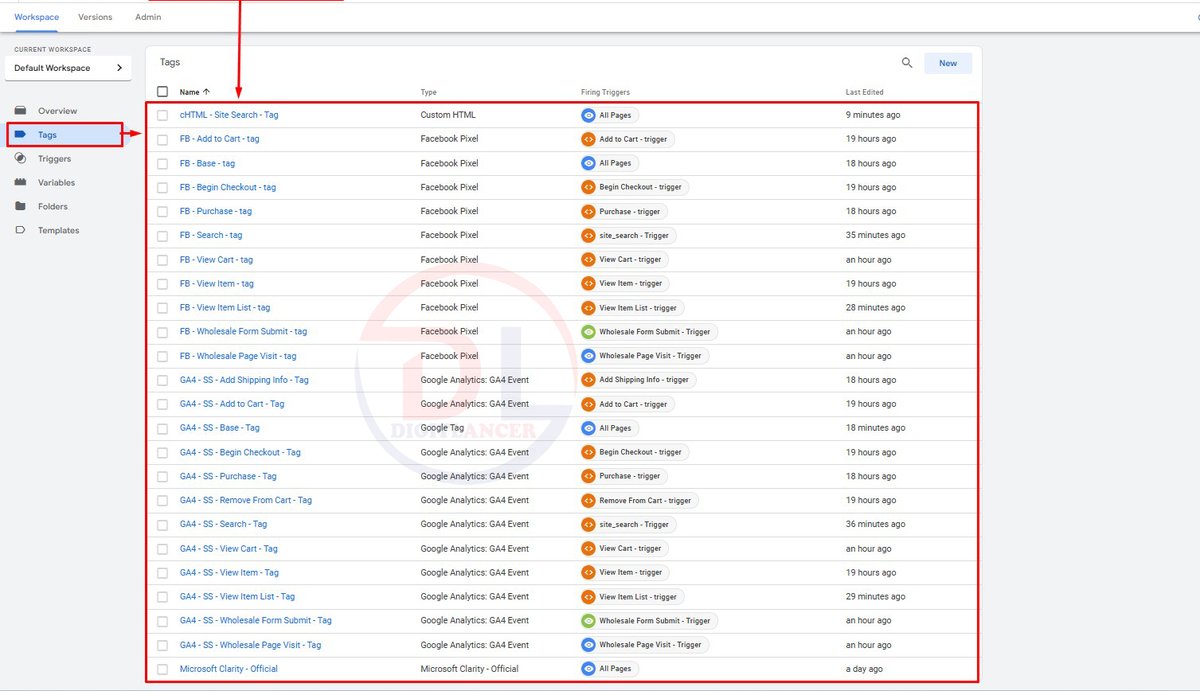Open GA4 - SS - Wholesale Page Visit - Tag
1200x691 pixels.
tap(251, 645)
